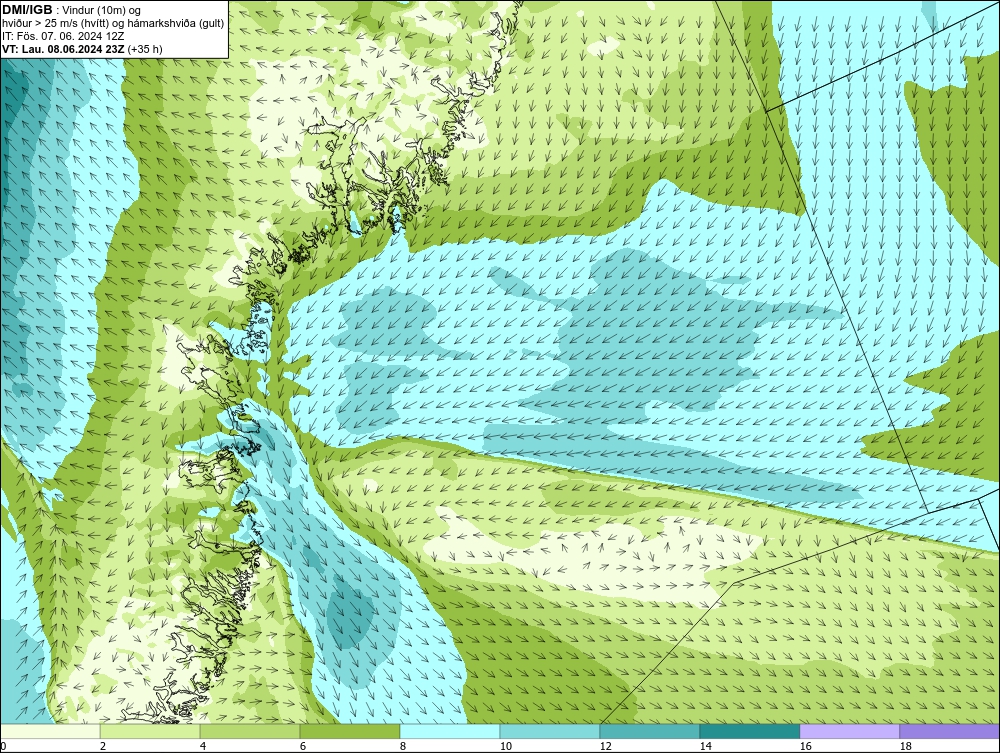
Task: Click the scale label '14'
Action: pyautogui.click(x=705, y=746)
